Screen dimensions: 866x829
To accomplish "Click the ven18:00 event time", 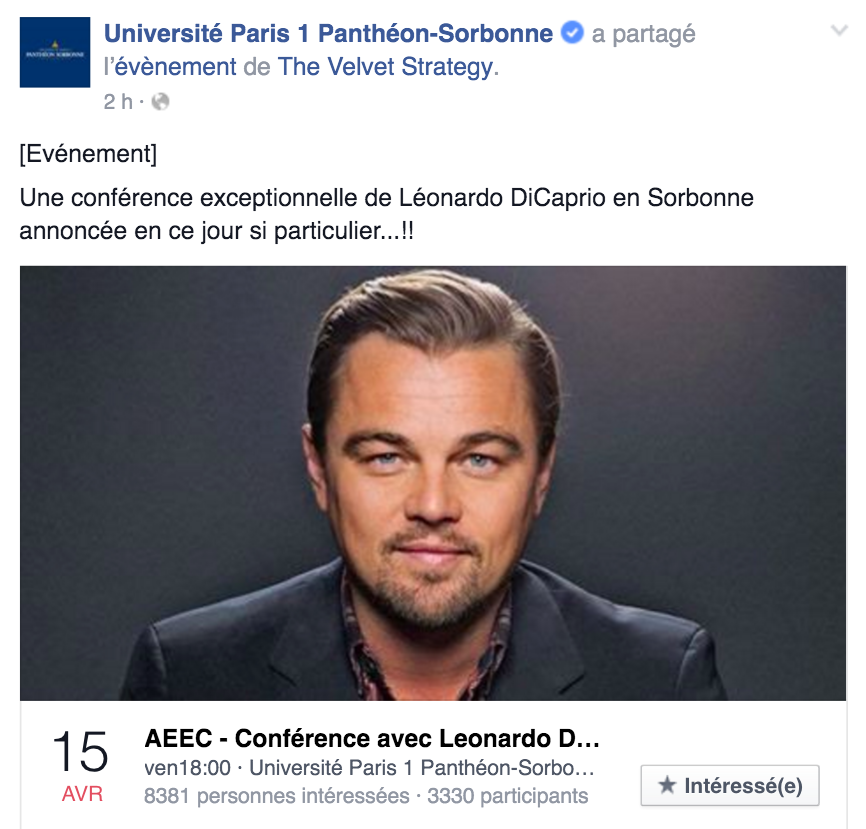I will (187, 768).
